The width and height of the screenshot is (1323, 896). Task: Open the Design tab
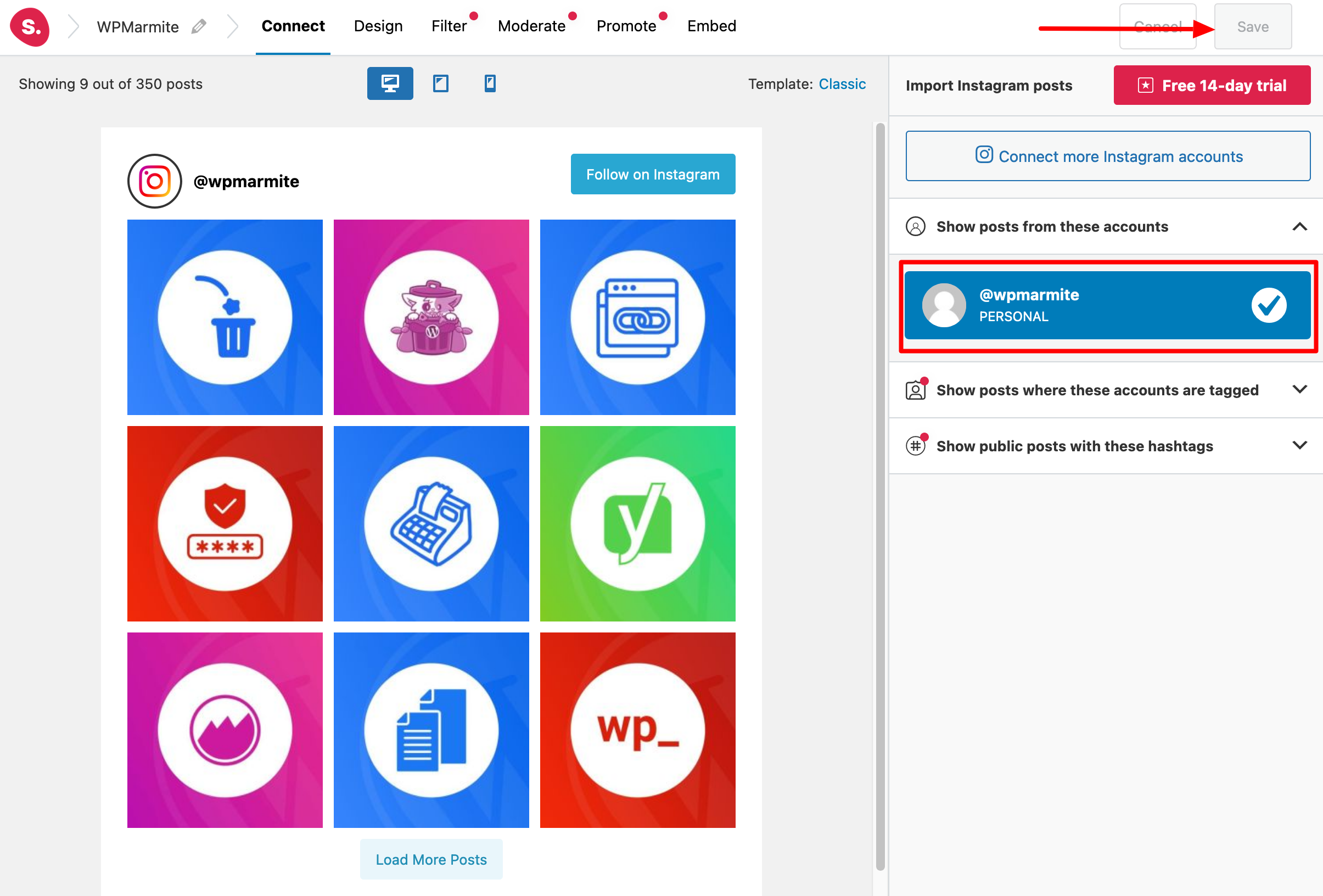pyautogui.click(x=378, y=26)
